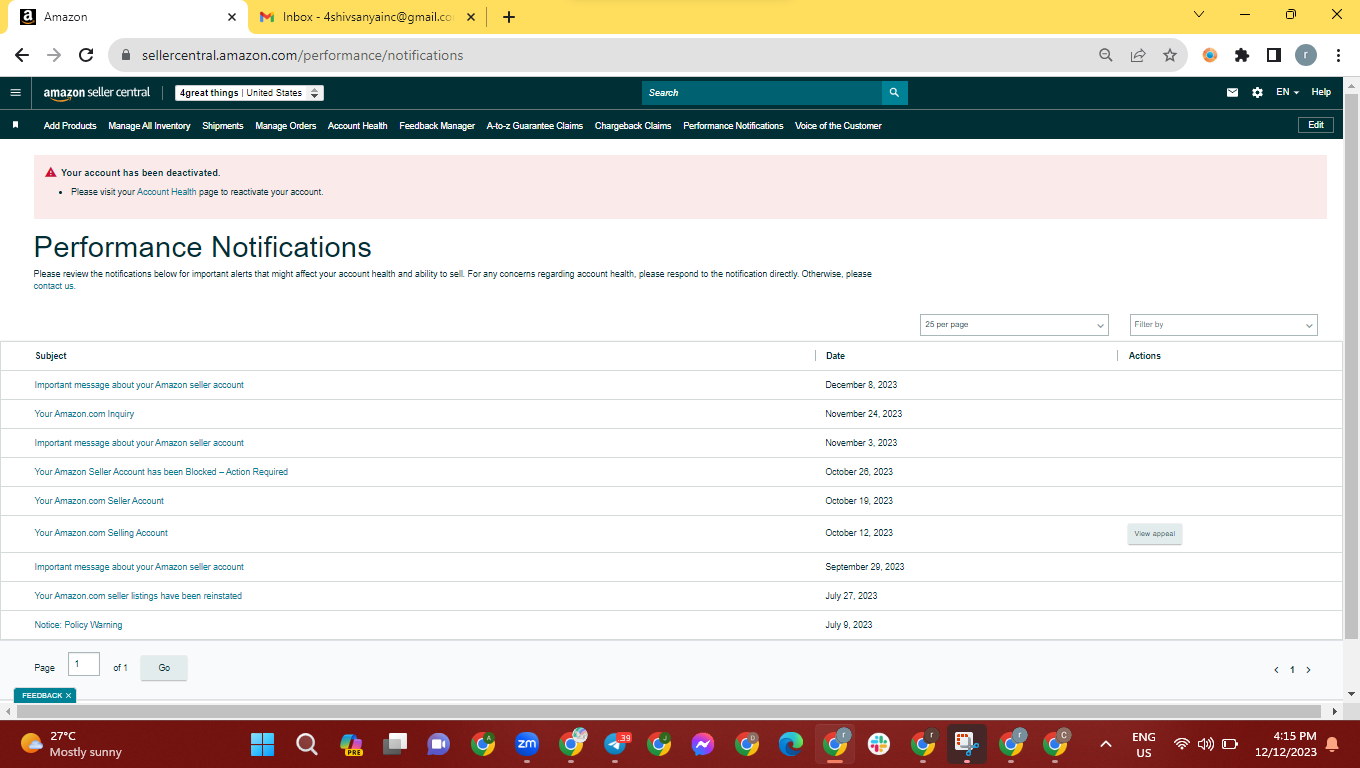Click the page number input box
This screenshot has height=768, width=1360.
[84, 664]
